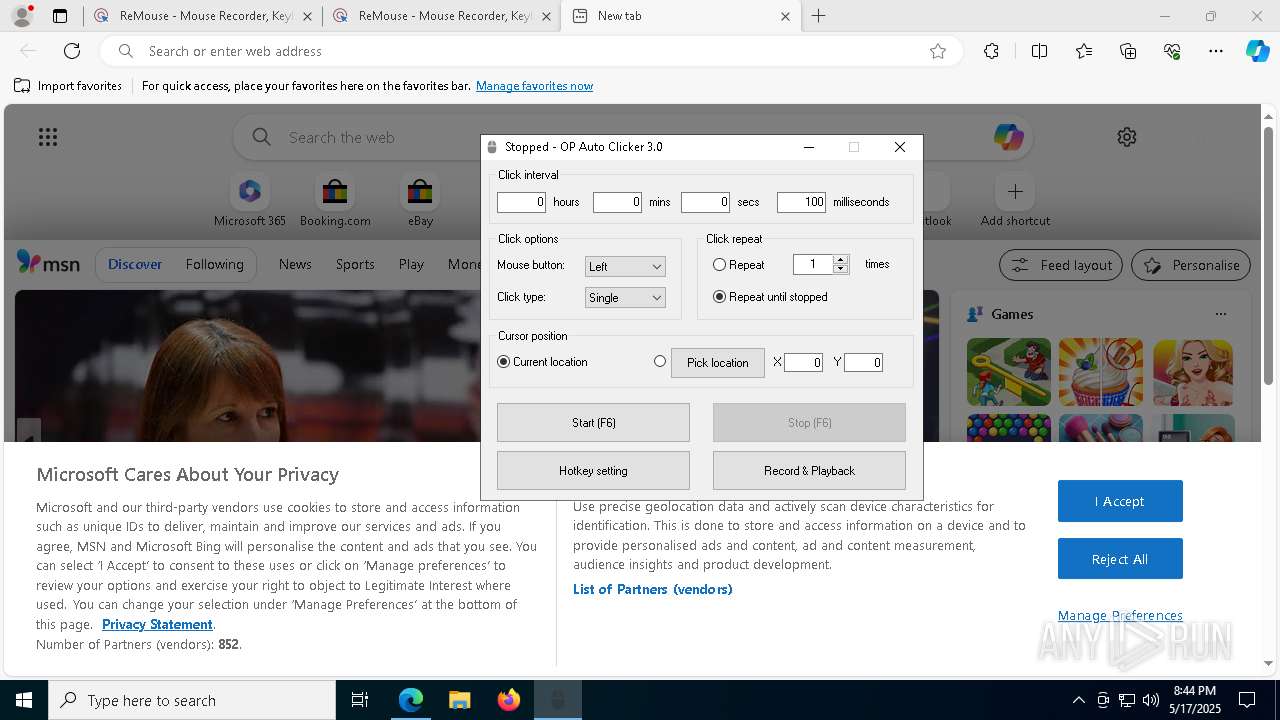The height and width of the screenshot is (720, 1280).
Task: Open Windows Start menu
Action: 24,700
